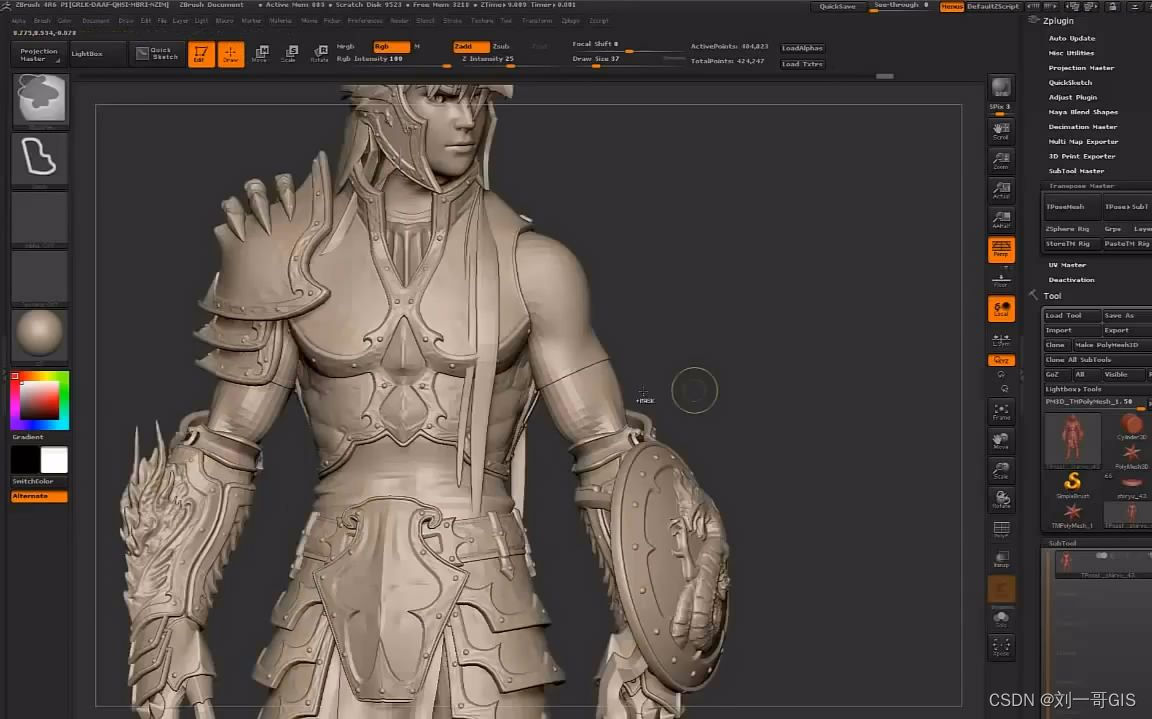Switch to Scale mode in the top toolbar
Viewport: 1152px width, 719px height.
click(x=291, y=53)
